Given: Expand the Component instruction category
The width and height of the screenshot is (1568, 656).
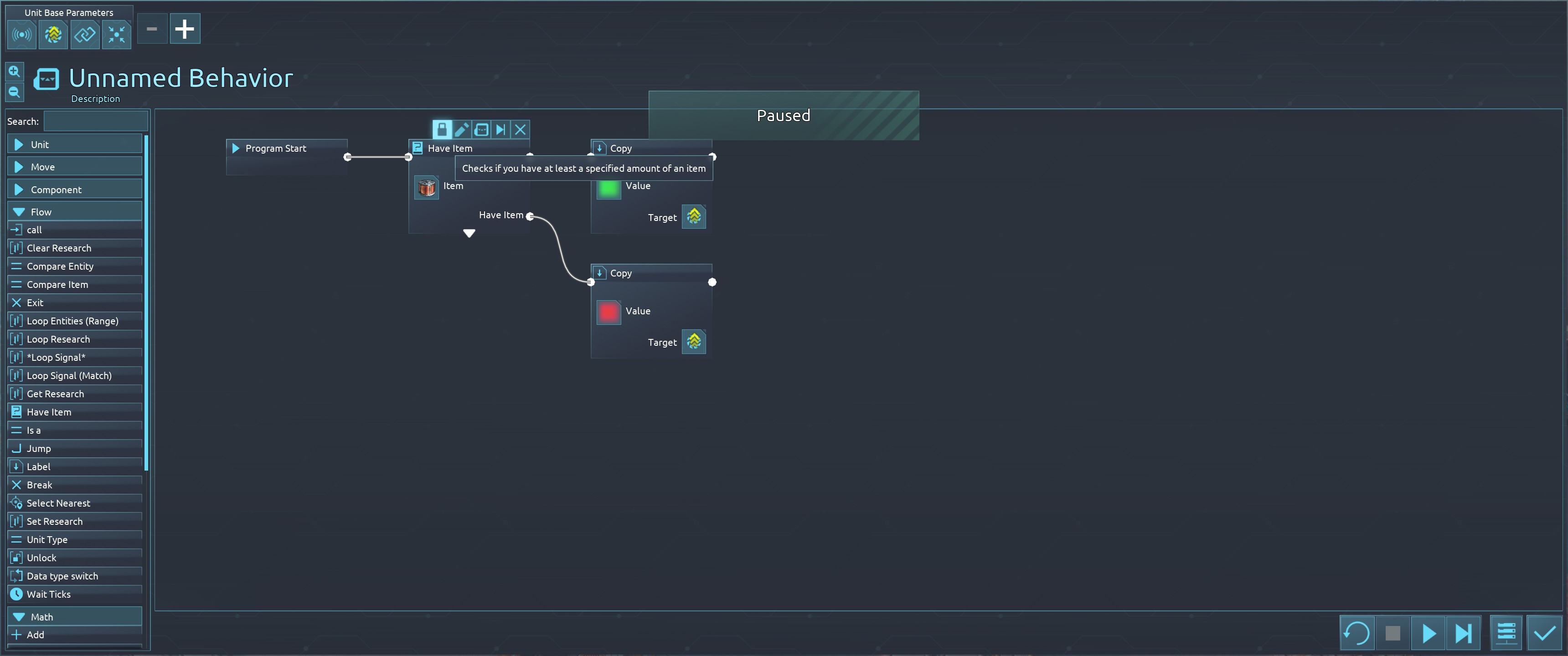Looking at the screenshot, I should pos(74,189).
